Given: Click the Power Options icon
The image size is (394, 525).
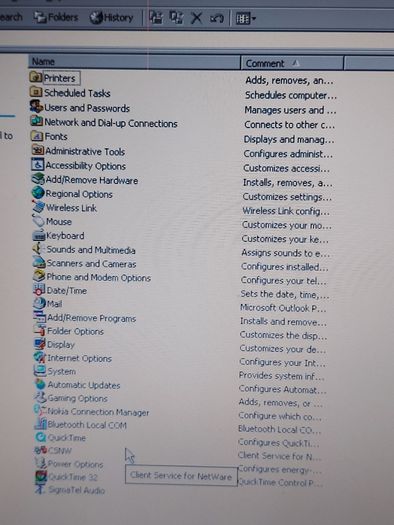Looking at the screenshot, I should [x=41, y=463].
